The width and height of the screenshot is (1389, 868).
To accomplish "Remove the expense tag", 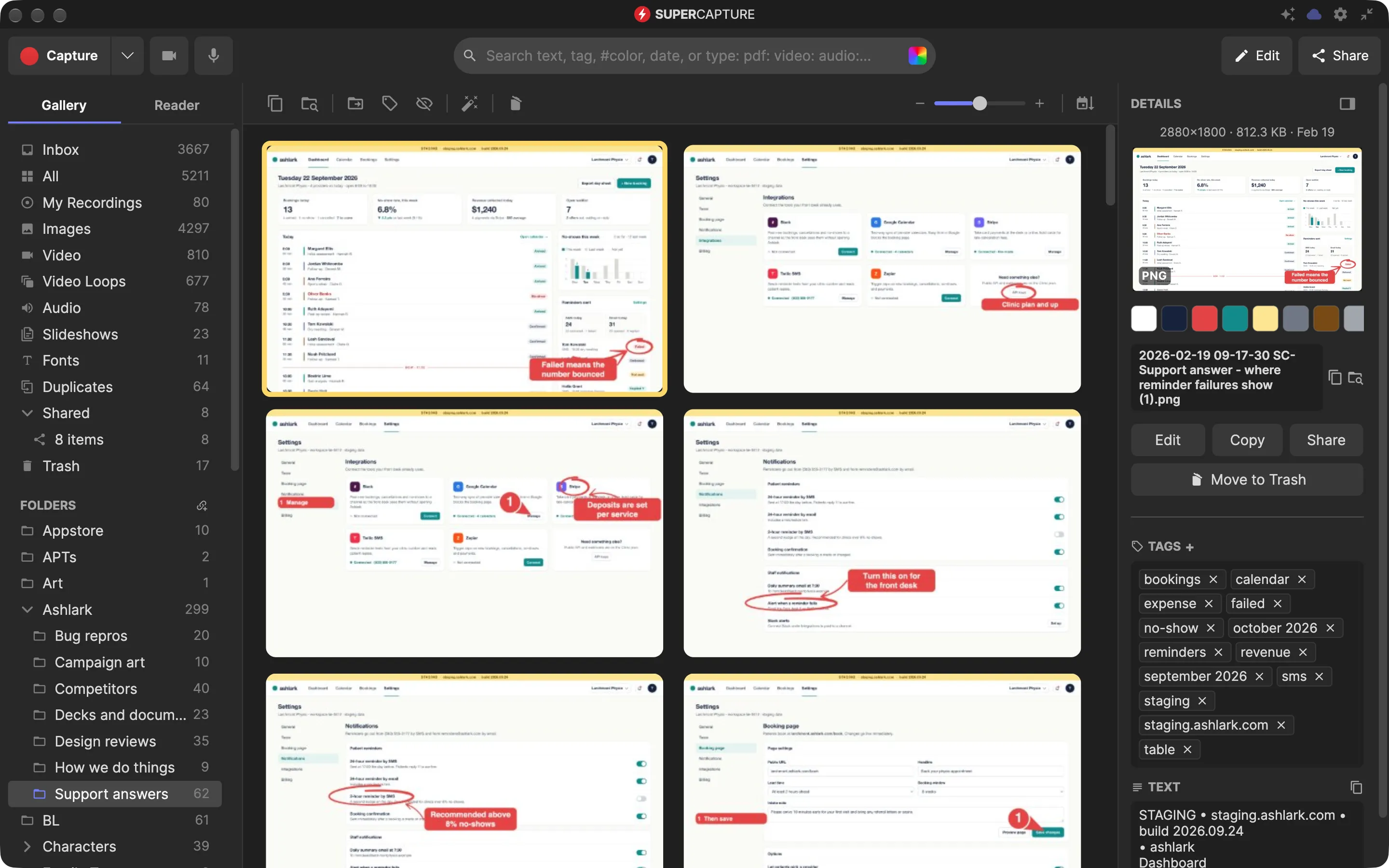I will point(1209,603).
